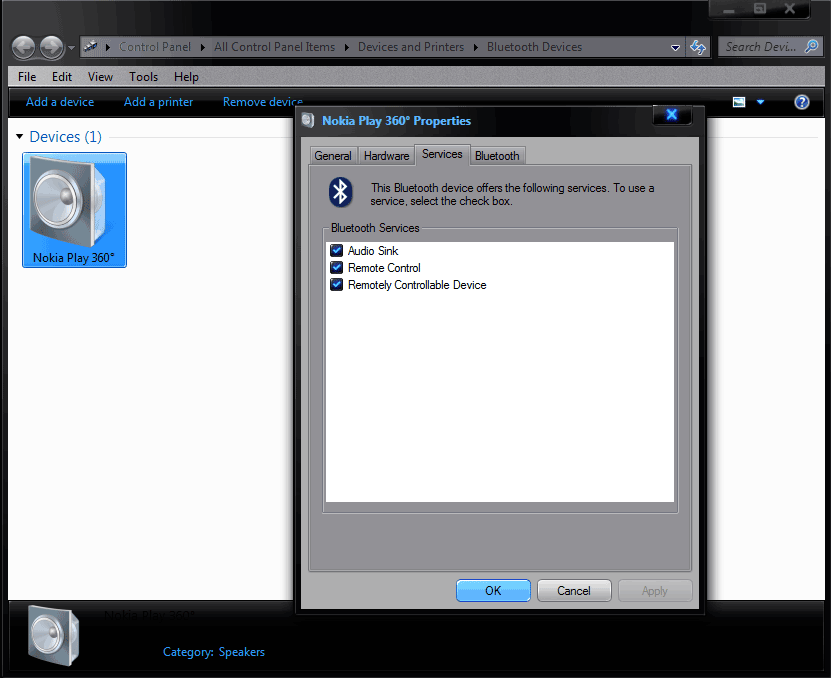Click Remove device in the toolbar
Image resolution: width=831 pixels, height=678 pixels.
pos(262,102)
